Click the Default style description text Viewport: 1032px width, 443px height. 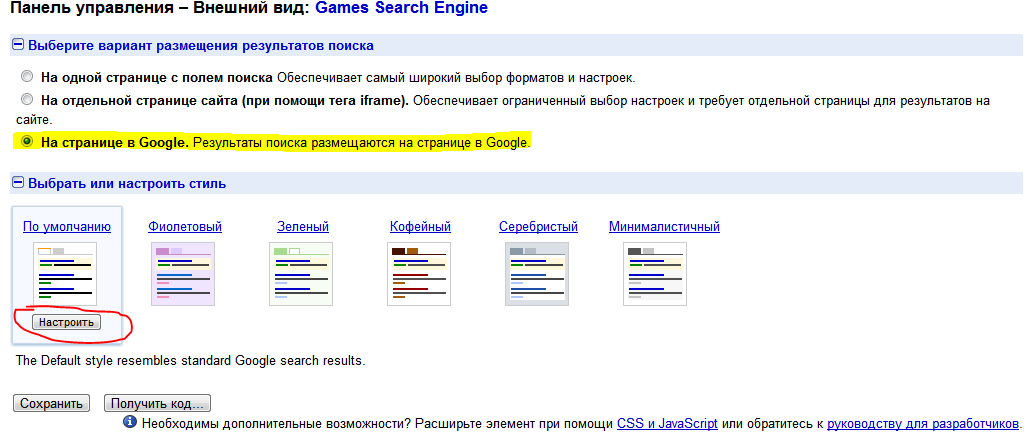pos(190,361)
